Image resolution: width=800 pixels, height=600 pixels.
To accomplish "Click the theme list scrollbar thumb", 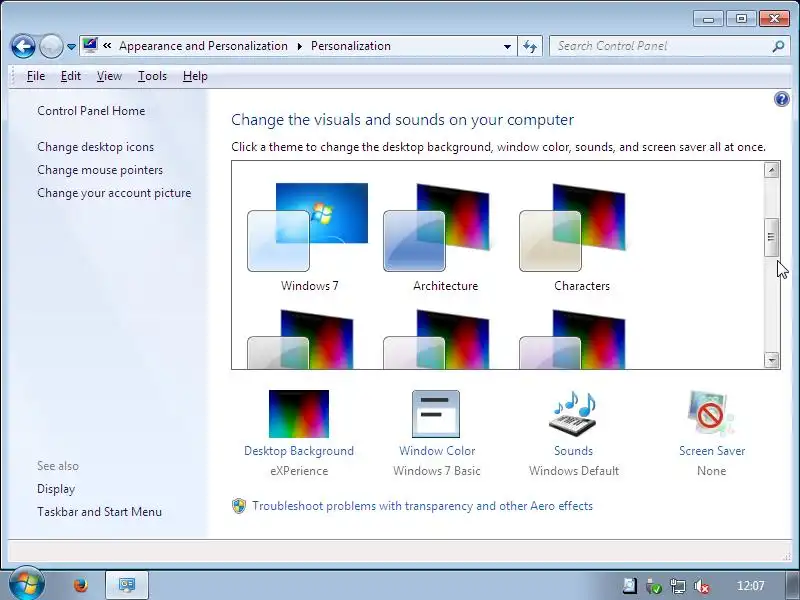I will pos(771,237).
